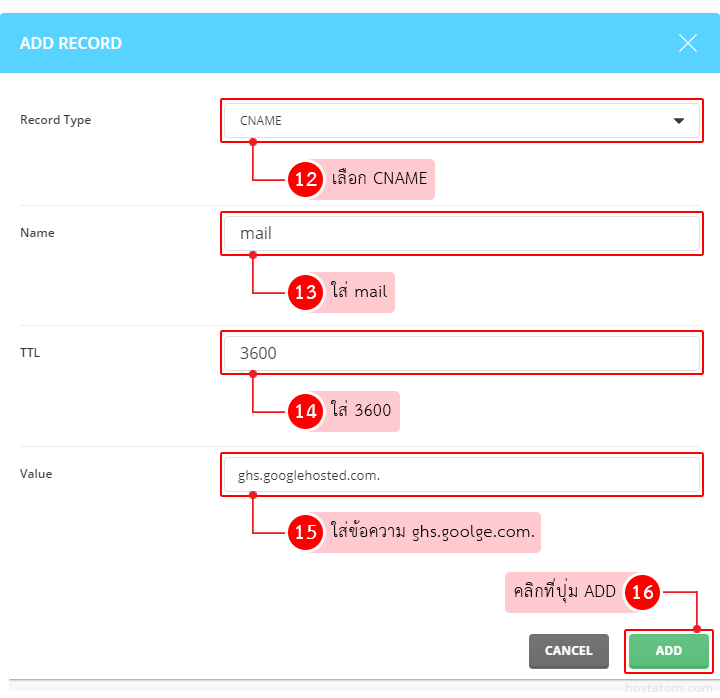720x698 pixels.
Task: Click the 'เลือก CNAME' annotation label
Action: tap(379, 180)
